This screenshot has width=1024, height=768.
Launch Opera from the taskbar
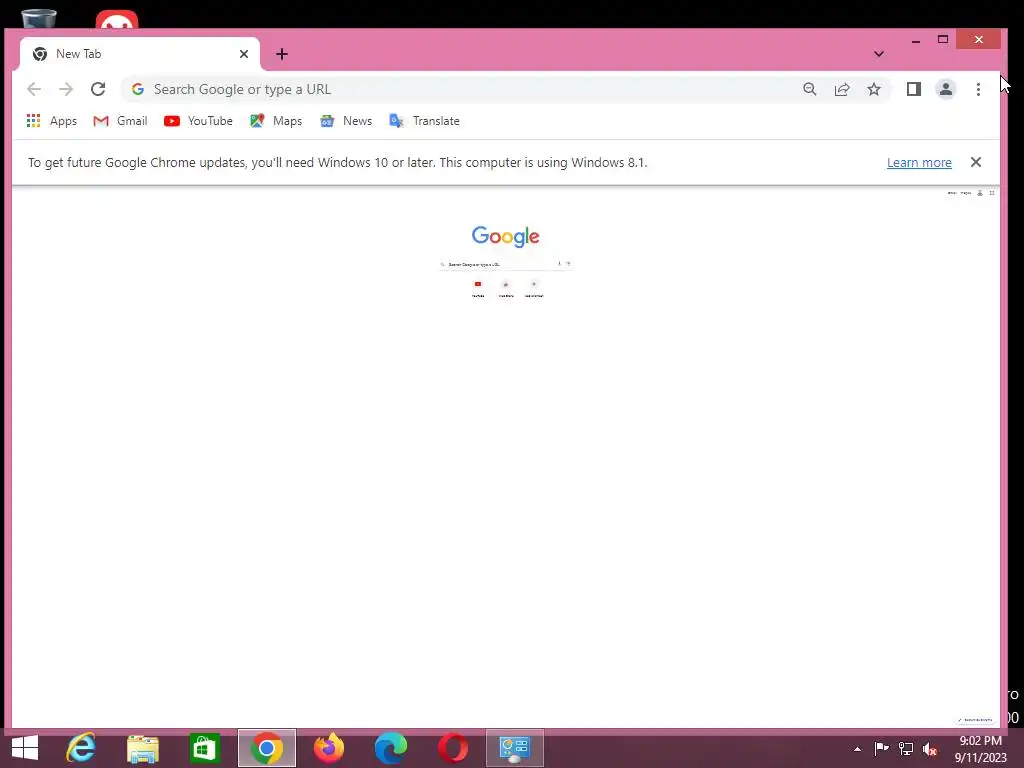pyautogui.click(x=453, y=748)
